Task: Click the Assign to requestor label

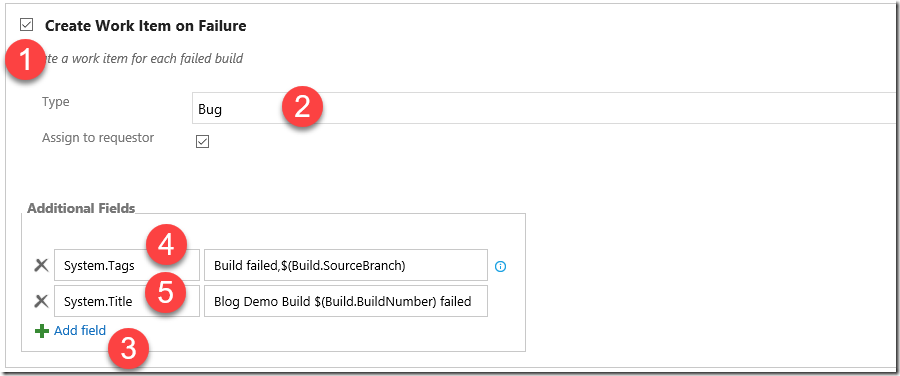Action: [98, 138]
